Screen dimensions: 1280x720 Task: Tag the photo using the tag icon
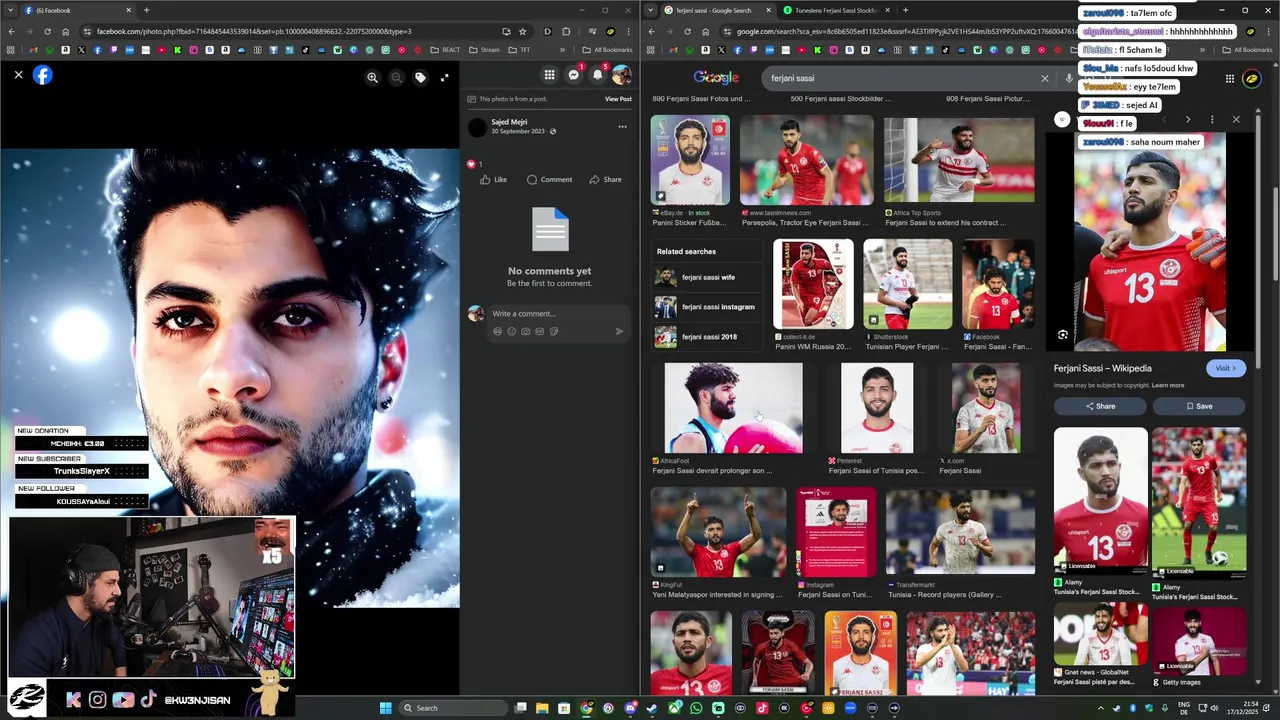point(420,77)
